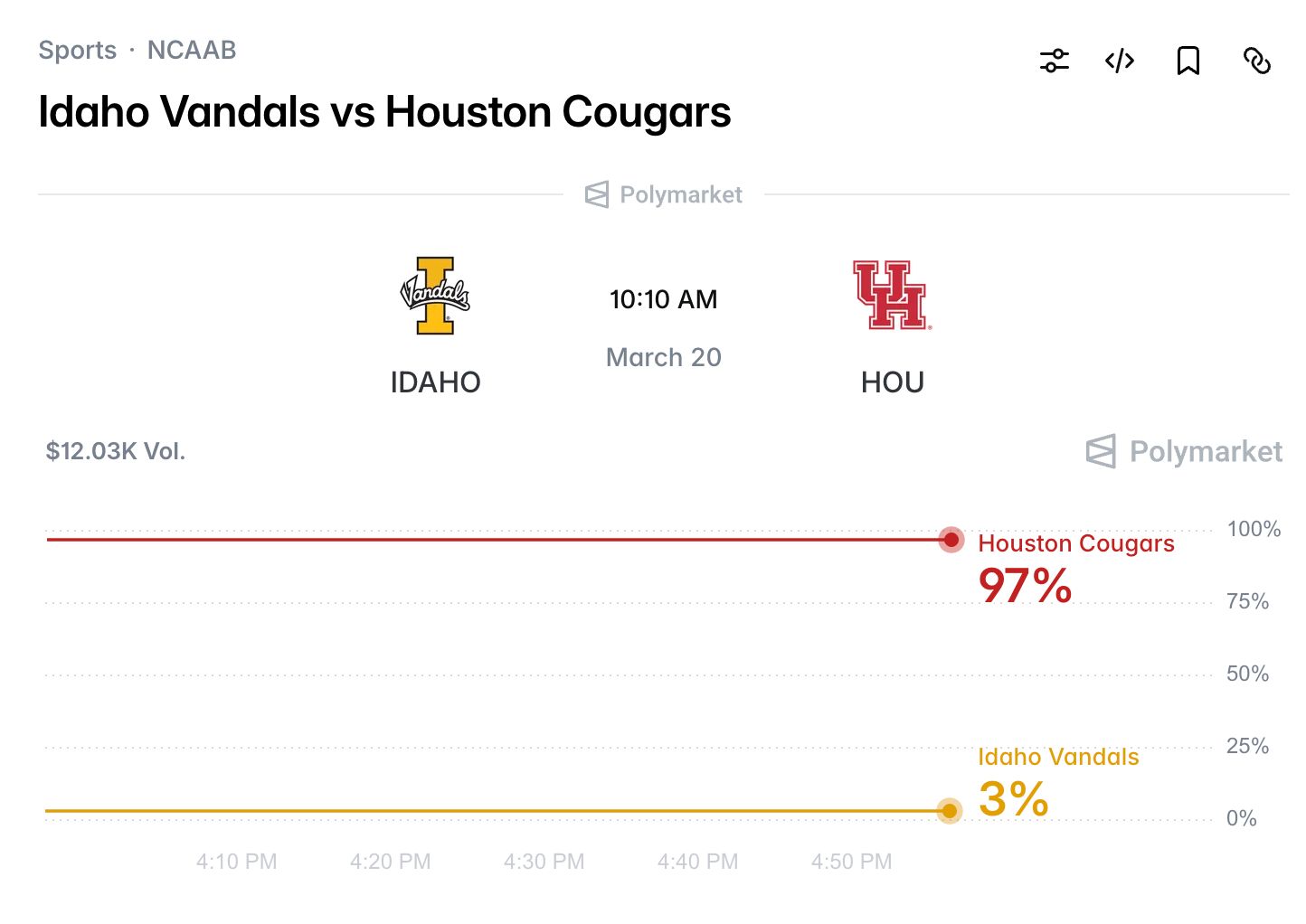Click the Houston Cougars UH logo
The width and height of the screenshot is (1306, 924).
(x=891, y=296)
